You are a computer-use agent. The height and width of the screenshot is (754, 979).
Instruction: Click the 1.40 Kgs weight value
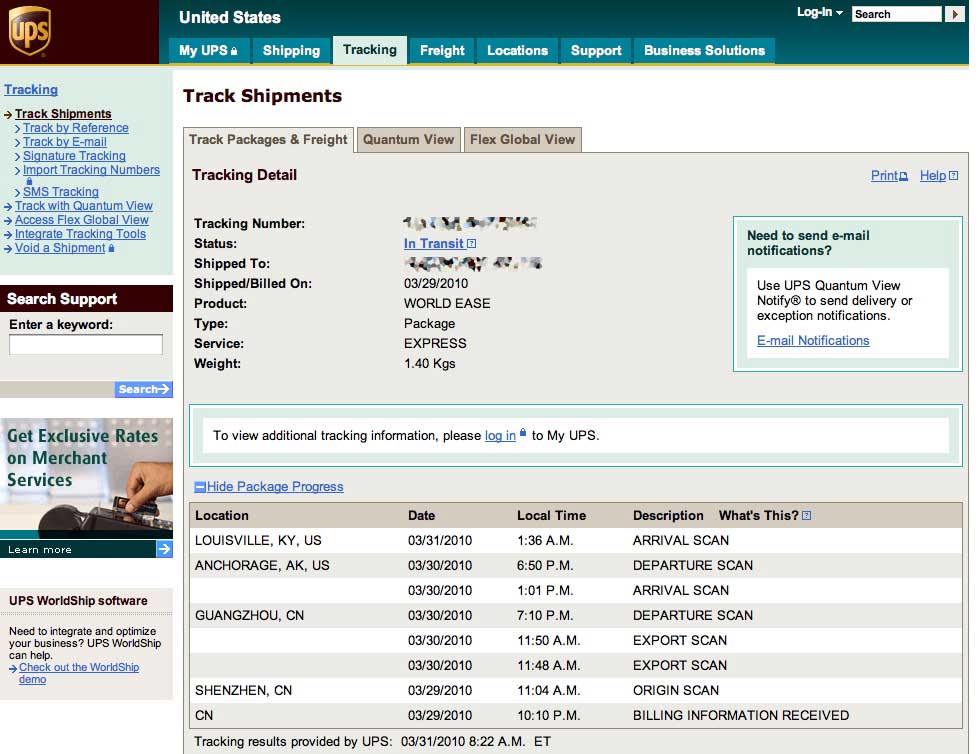(430, 363)
